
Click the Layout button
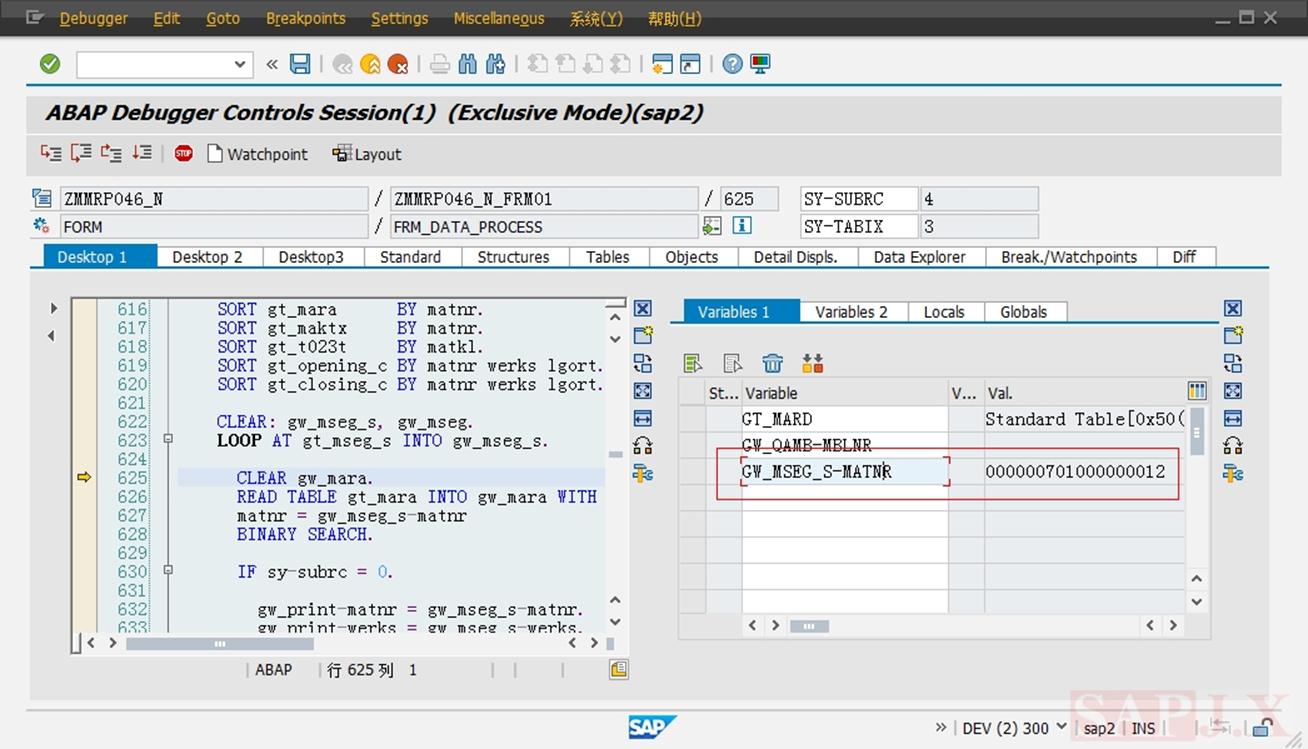pyautogui.click(x=367, y=154)
